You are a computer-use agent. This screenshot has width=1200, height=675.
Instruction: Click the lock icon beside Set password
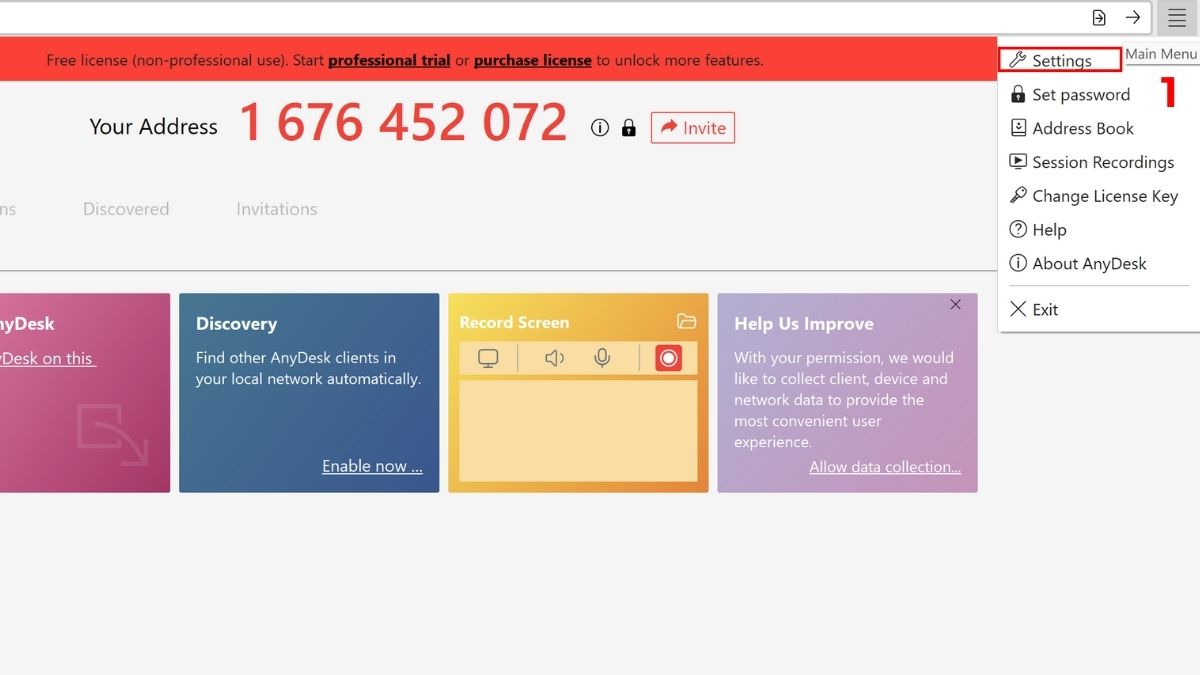pos(1018,94)
